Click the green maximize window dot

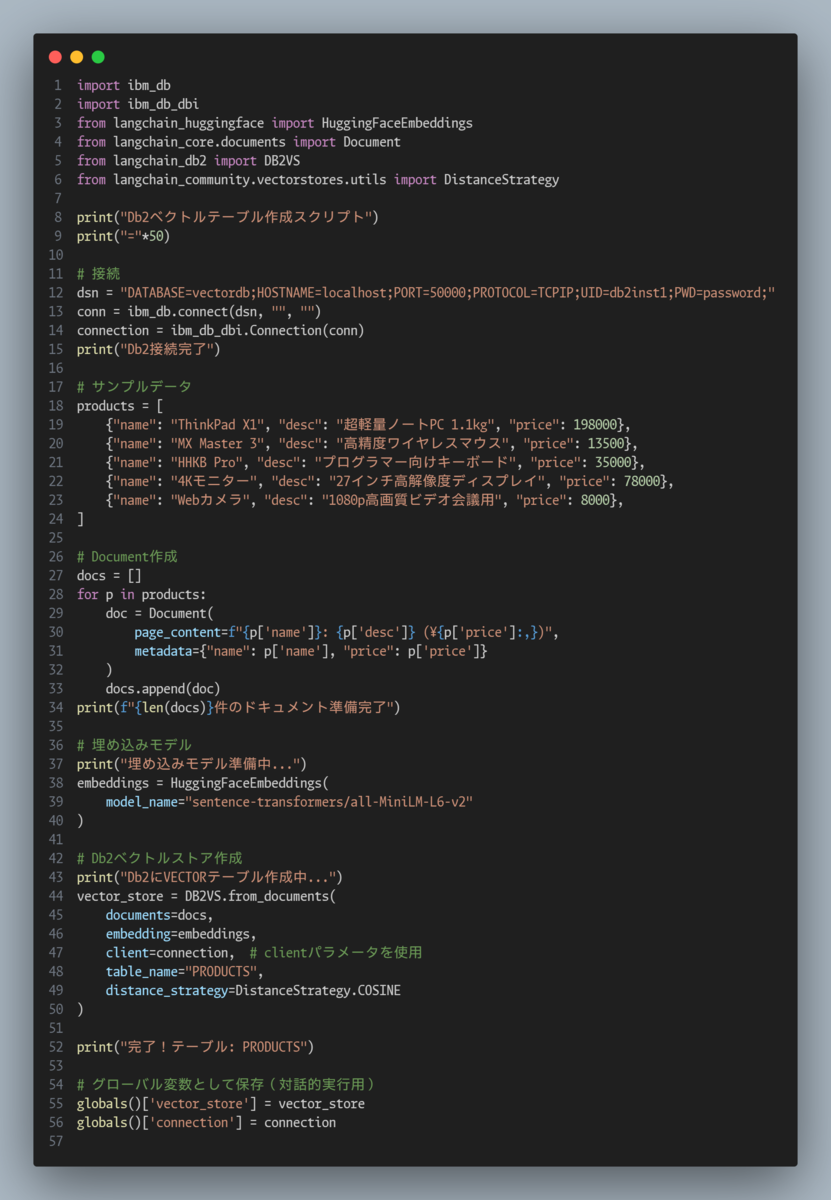tap(98, 57)
